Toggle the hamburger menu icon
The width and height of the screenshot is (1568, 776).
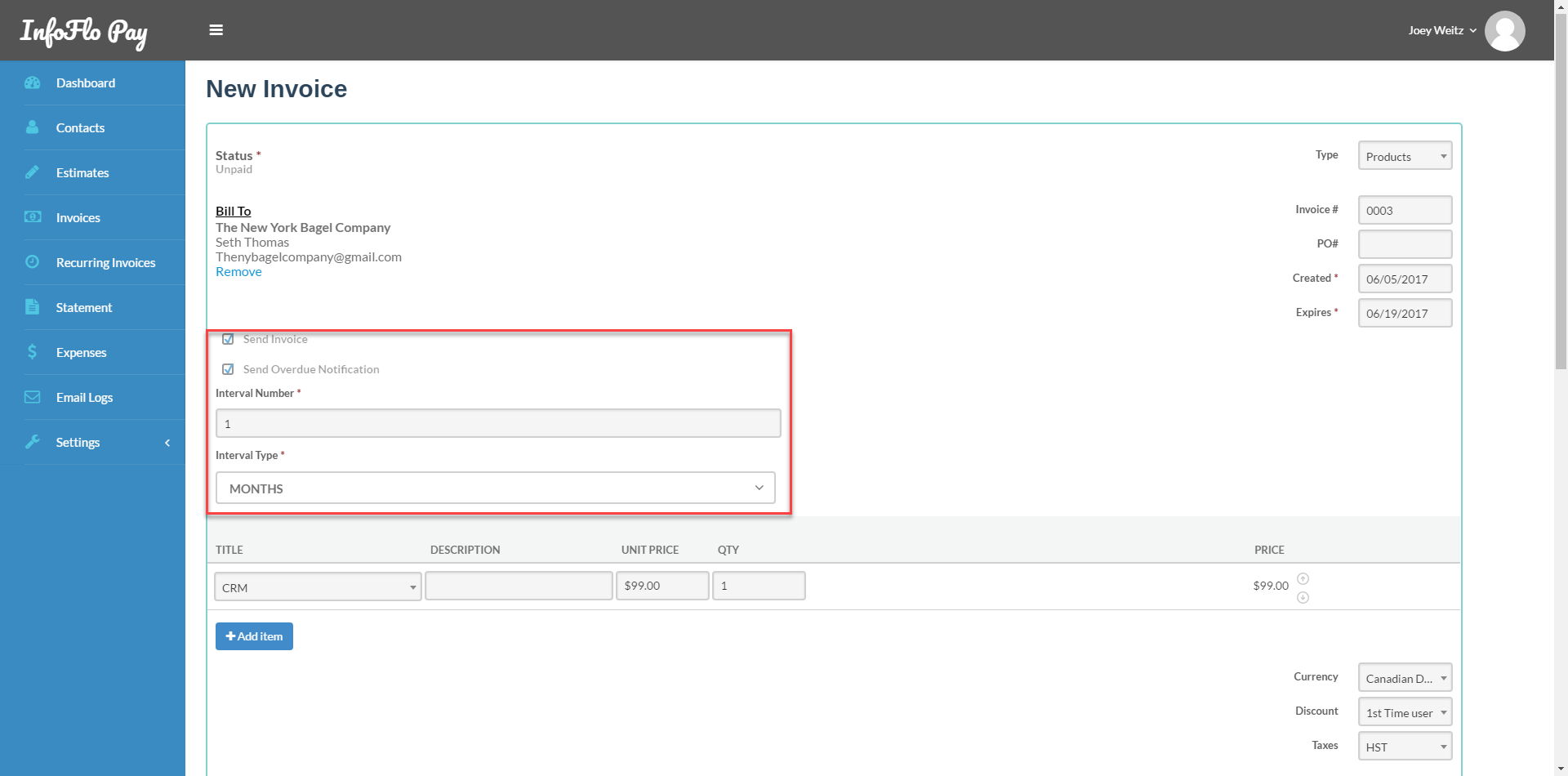(216, 30)
